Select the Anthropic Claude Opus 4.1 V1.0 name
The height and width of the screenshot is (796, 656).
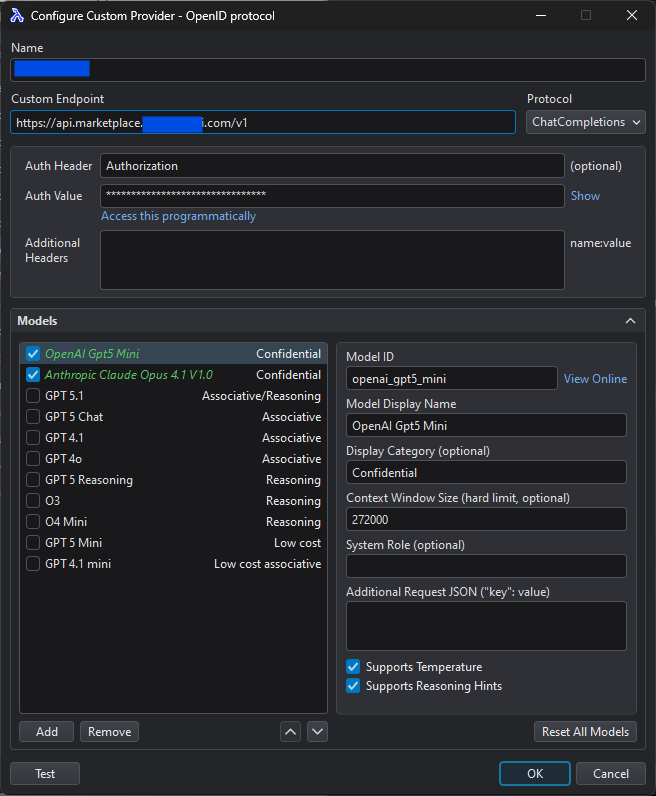(x=129, y=375)
